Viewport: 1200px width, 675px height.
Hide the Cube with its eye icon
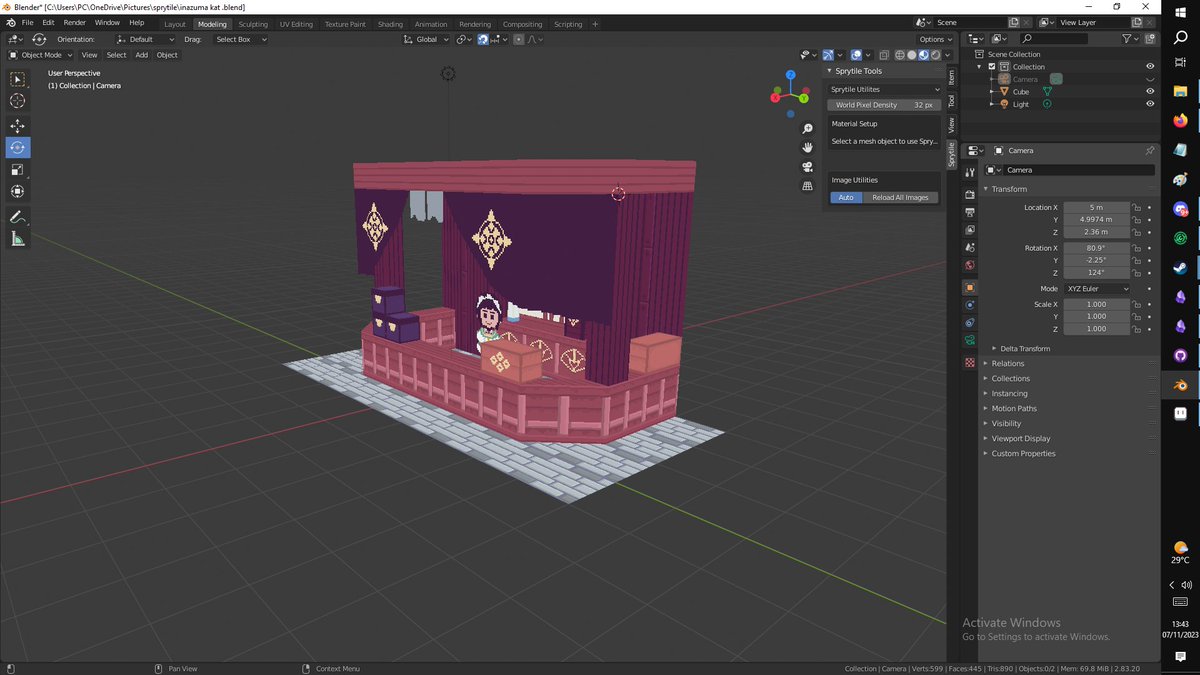pyautogui.click(x=1150, y=92)
